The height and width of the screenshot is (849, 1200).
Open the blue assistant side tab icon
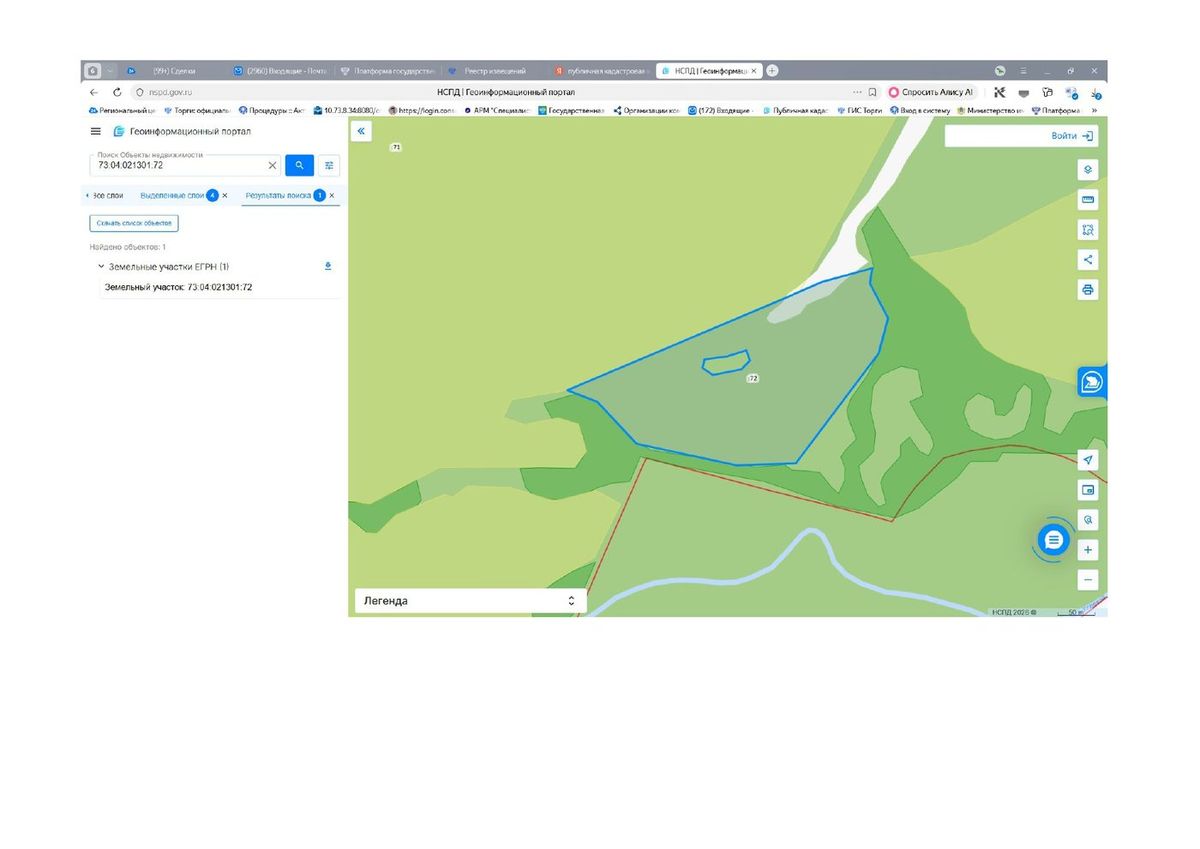pyautogui.click(x=1092, y=382)
